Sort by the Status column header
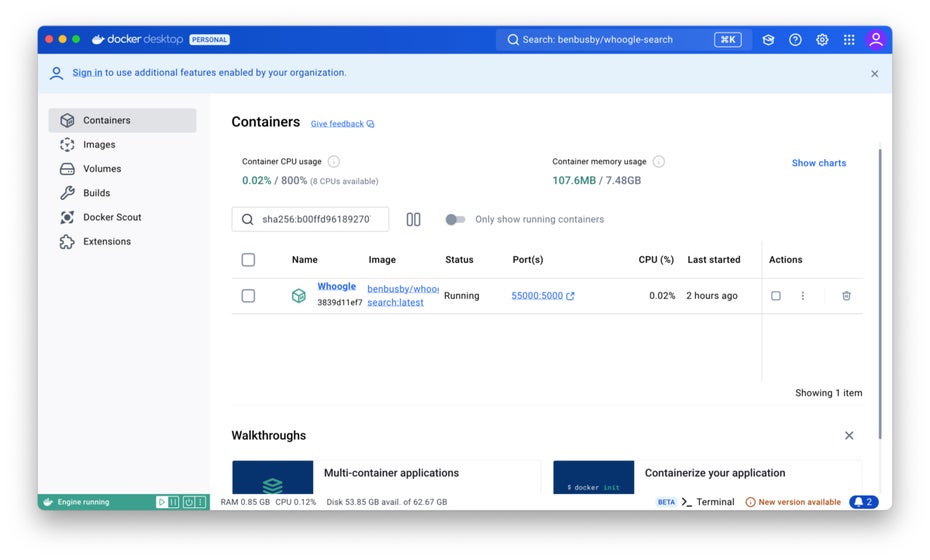930x560 pixels. tap(459, 260)
